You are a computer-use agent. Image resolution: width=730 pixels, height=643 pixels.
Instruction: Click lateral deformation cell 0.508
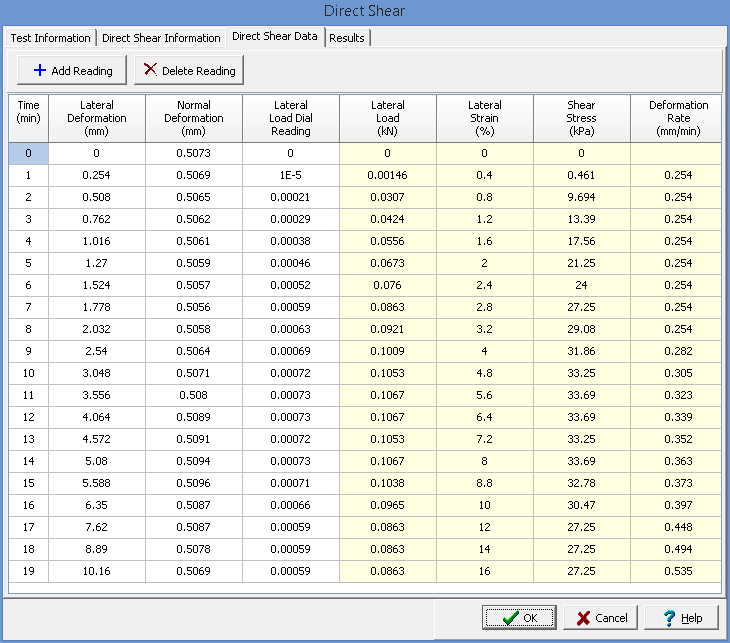click(x=97, y=197)
